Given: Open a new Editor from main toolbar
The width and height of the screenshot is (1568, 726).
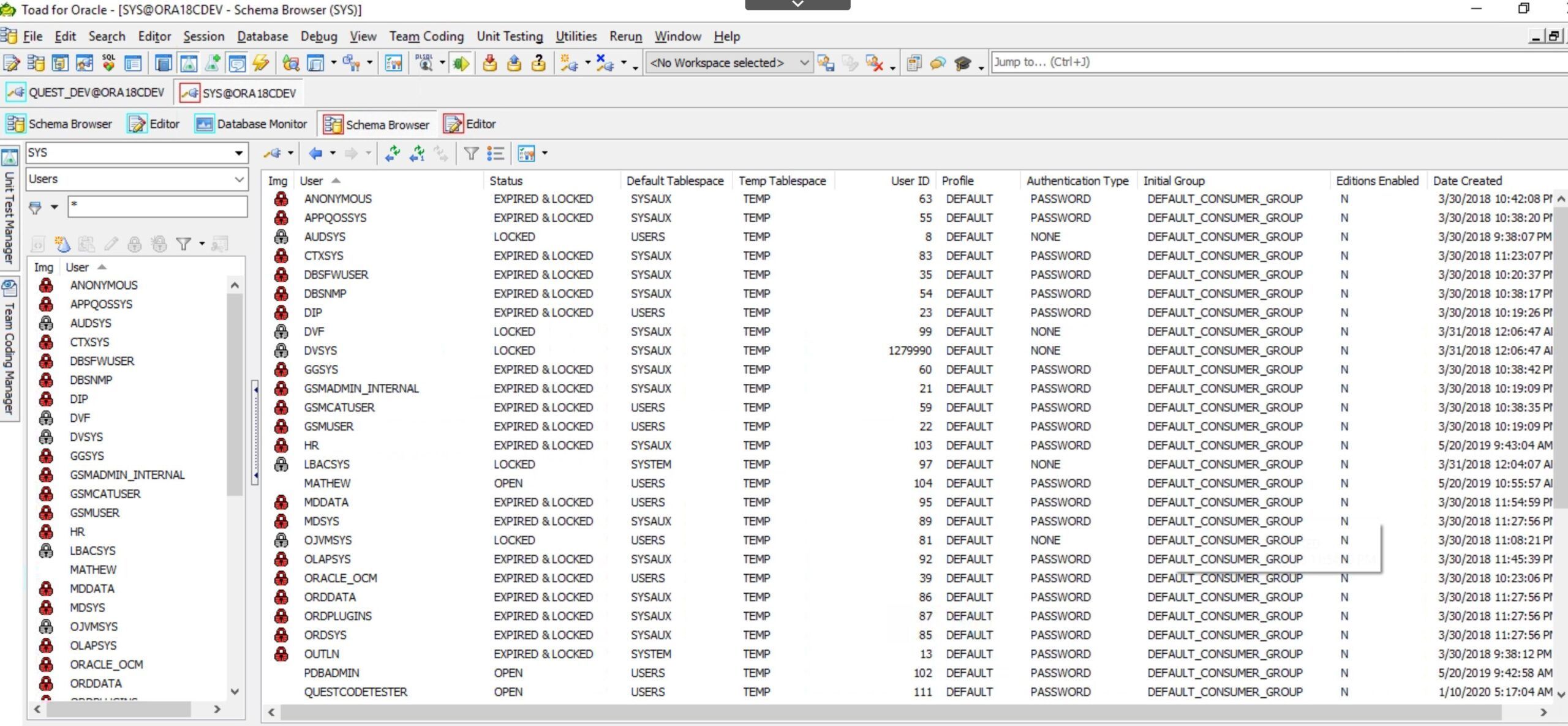Looking at the screenshot, I should click(x=12, y=63).
